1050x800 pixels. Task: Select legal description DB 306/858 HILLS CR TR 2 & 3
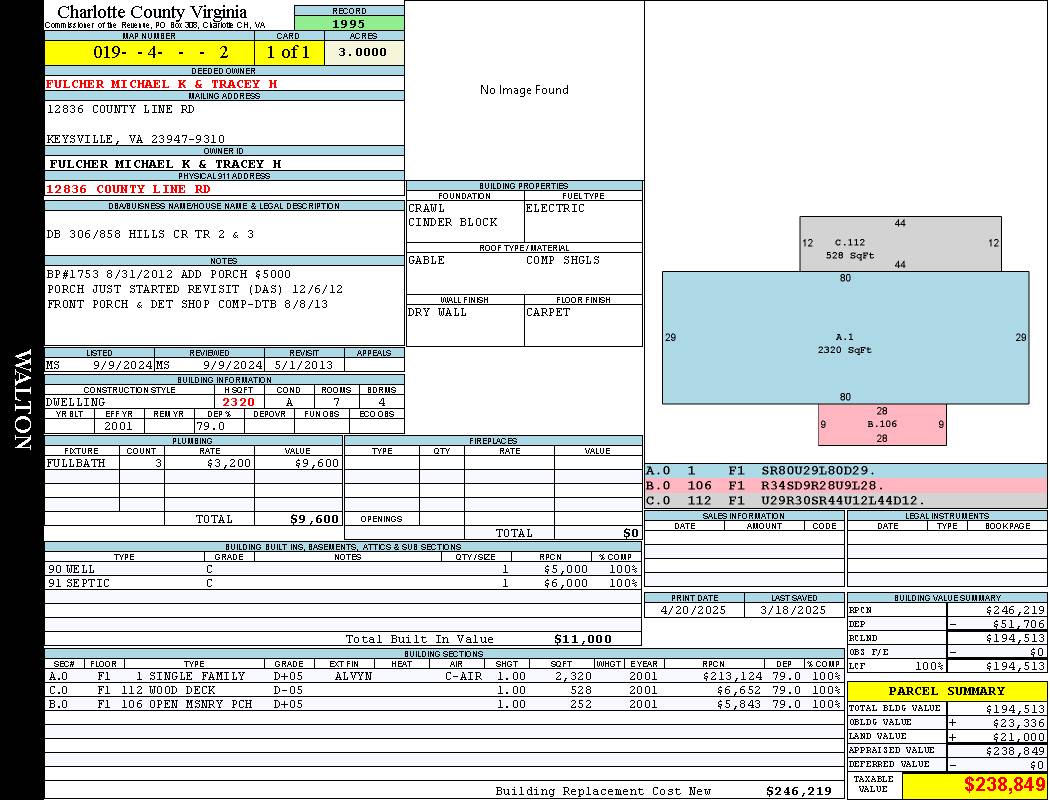click(150, 234)
